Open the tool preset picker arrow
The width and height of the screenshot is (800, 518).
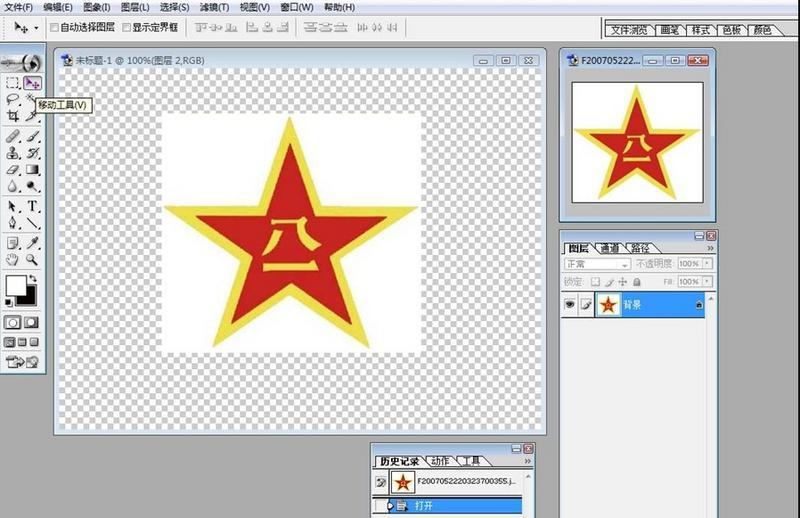coord(36,28)
